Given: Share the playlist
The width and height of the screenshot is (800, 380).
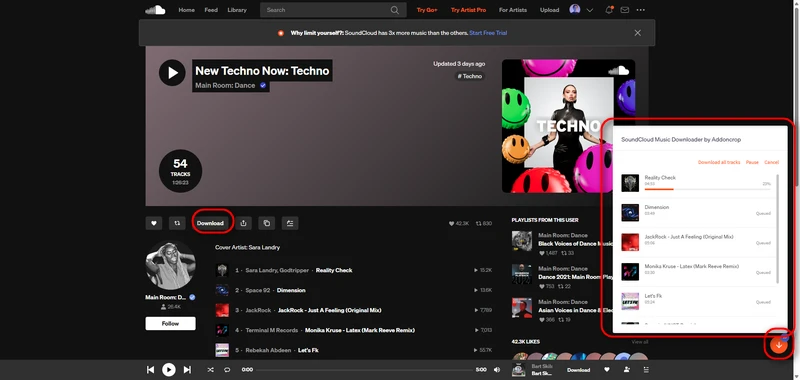Looking at the screenshot, I should tap(243, 223).
